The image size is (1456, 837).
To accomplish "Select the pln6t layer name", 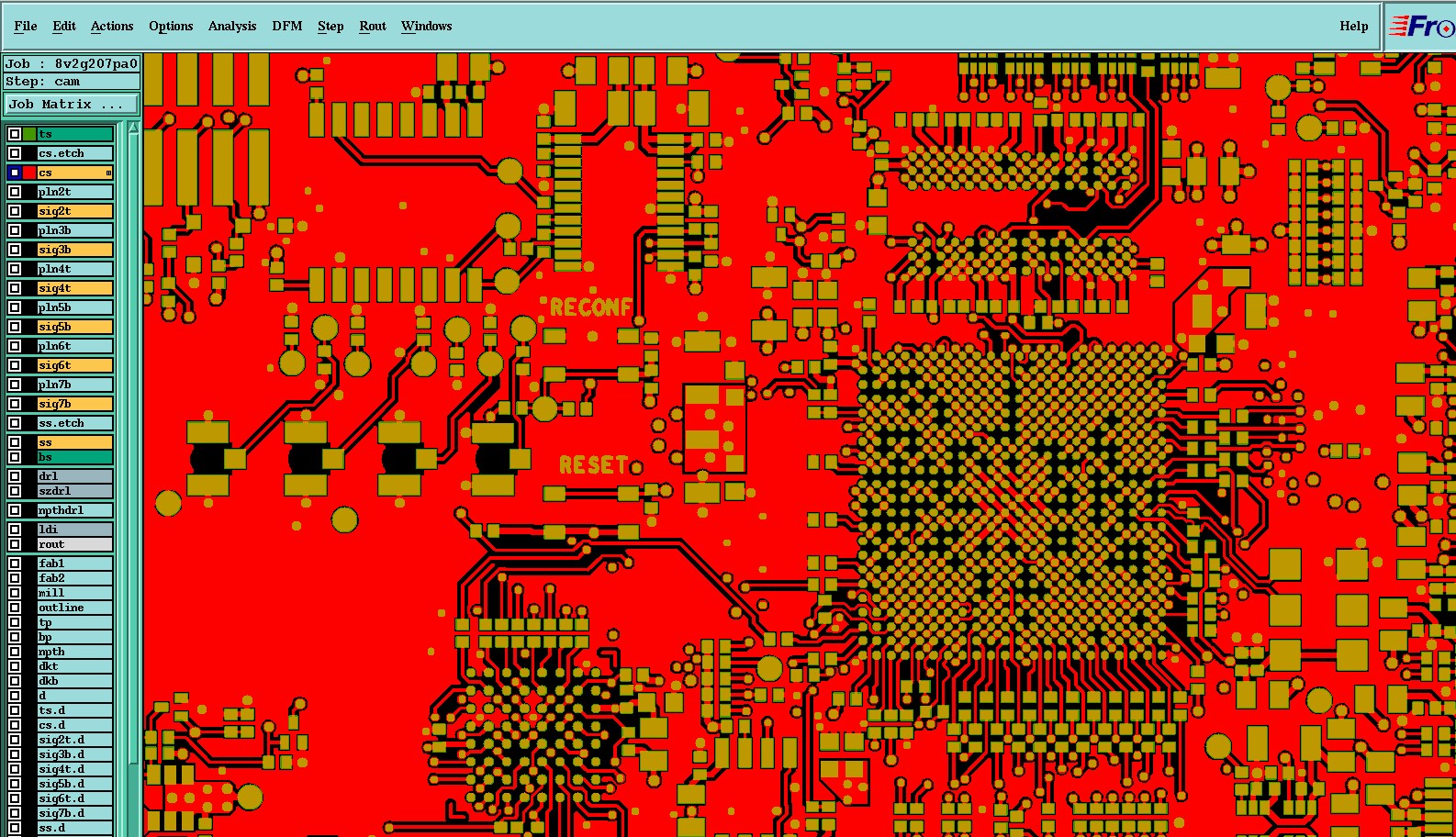I will 75,346.
